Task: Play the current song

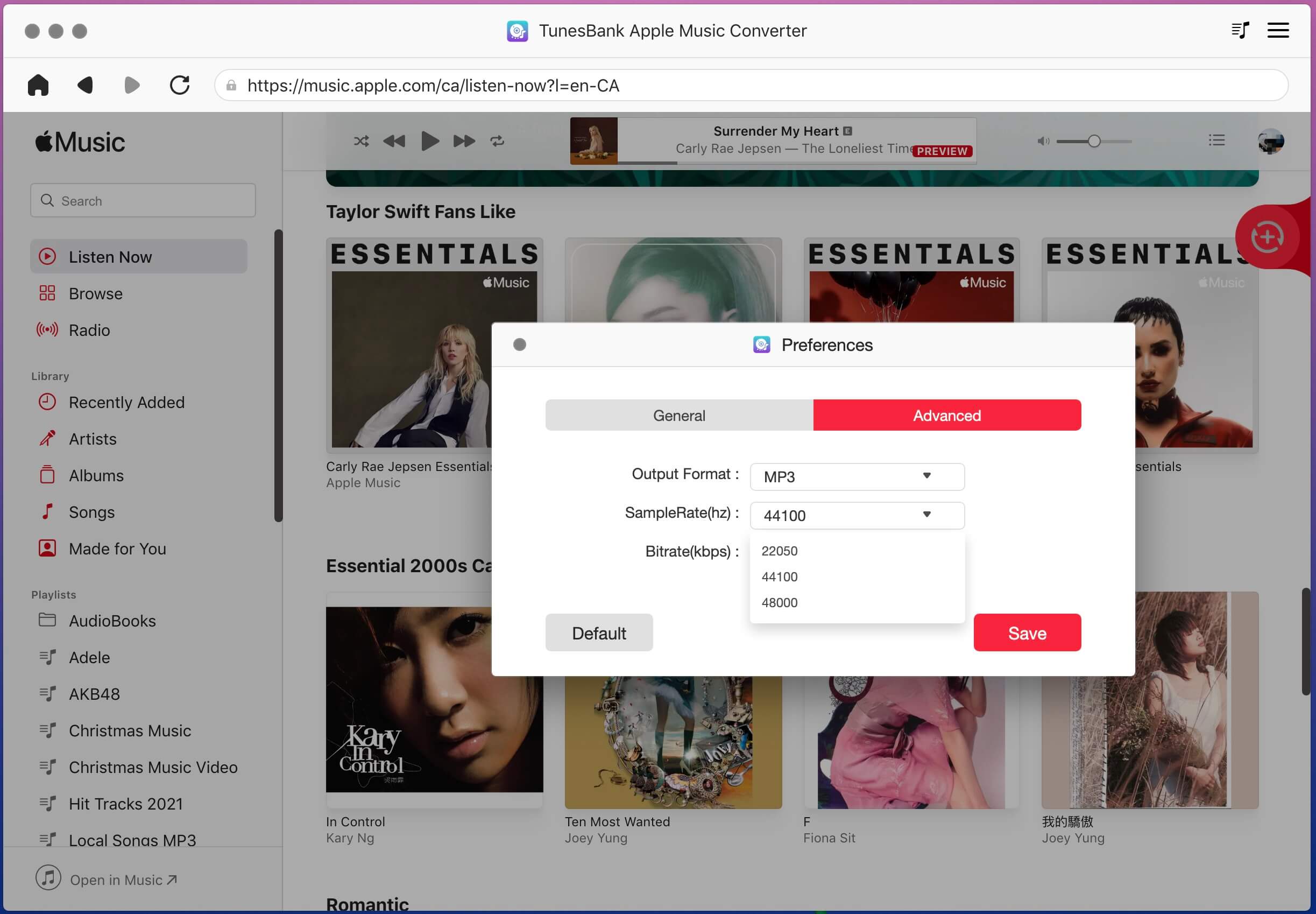Action: pos(430,141)
